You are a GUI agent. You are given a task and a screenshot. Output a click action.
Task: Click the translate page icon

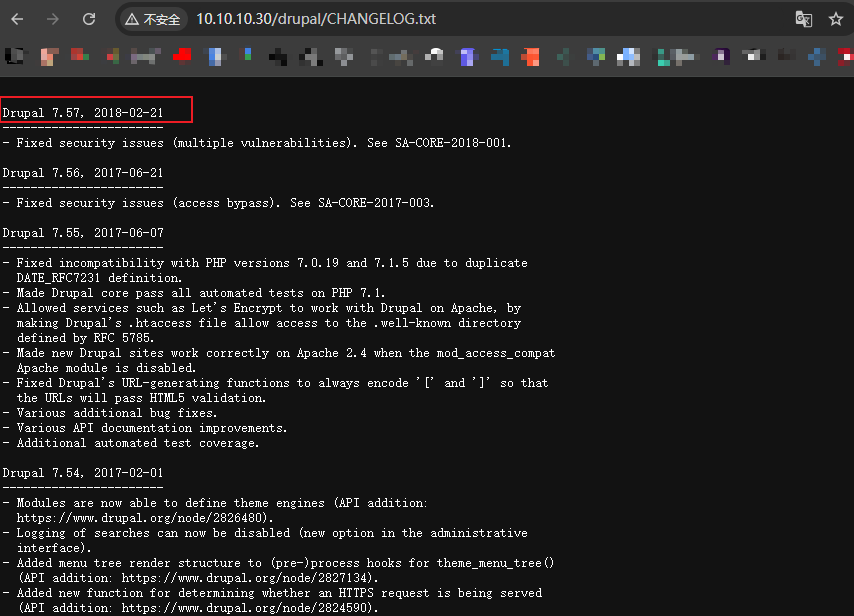(803, 20)
